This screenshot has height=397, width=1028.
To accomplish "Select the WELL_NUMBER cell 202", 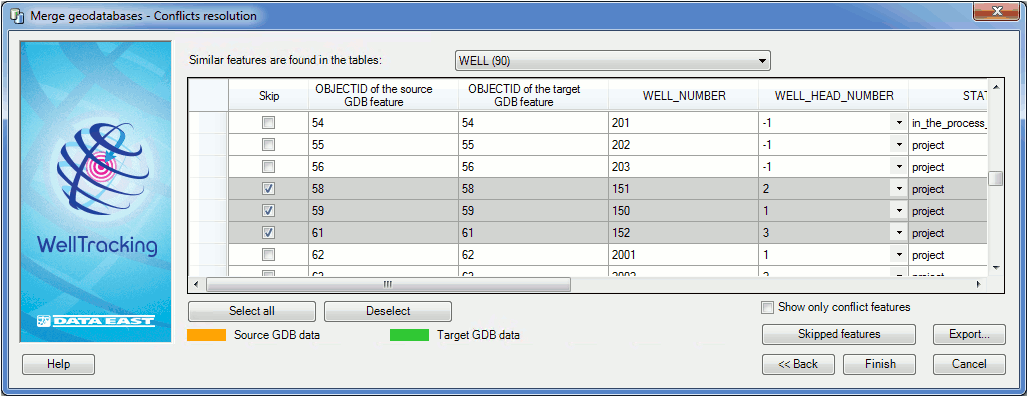I will click(684, 145).
